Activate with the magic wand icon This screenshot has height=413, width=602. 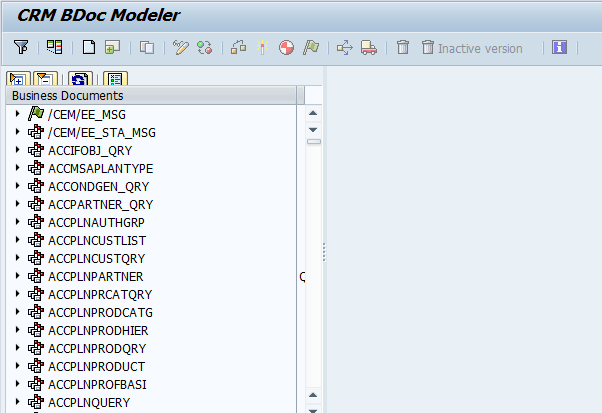tap(263, 48)
